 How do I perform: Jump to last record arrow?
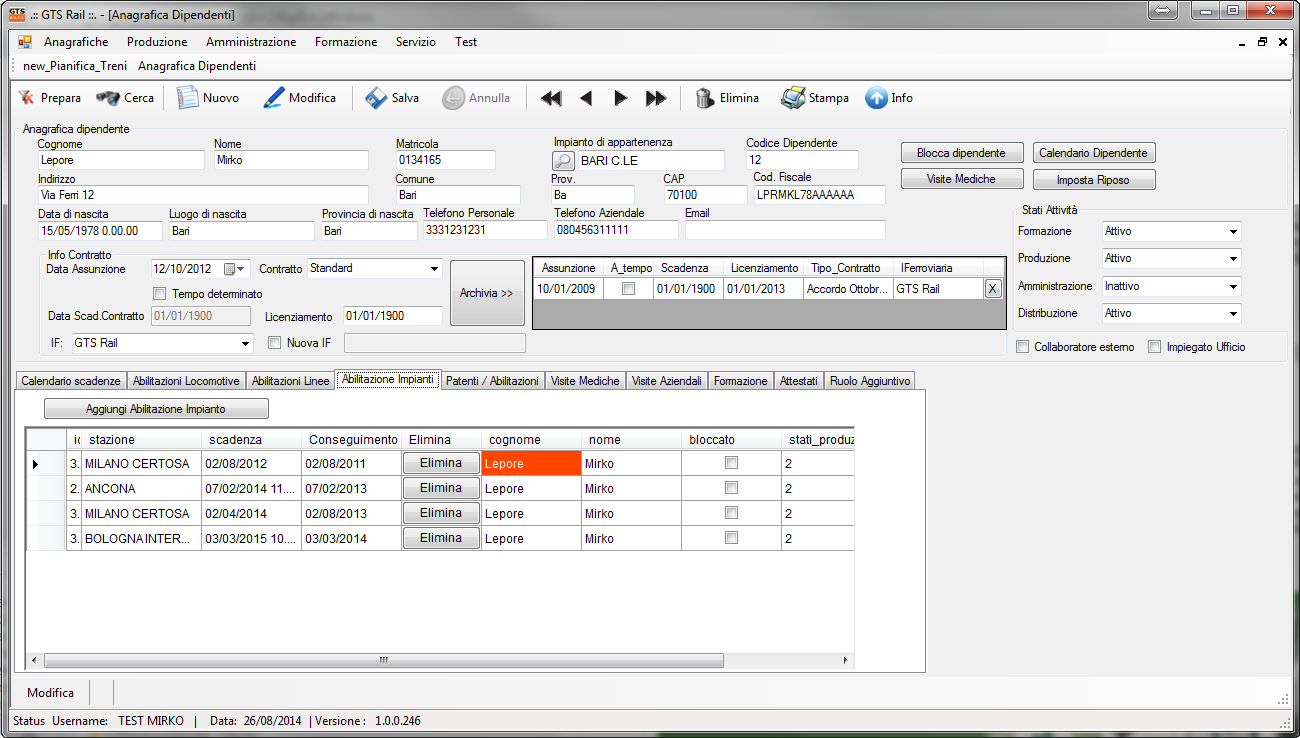(x=656, y=98)
